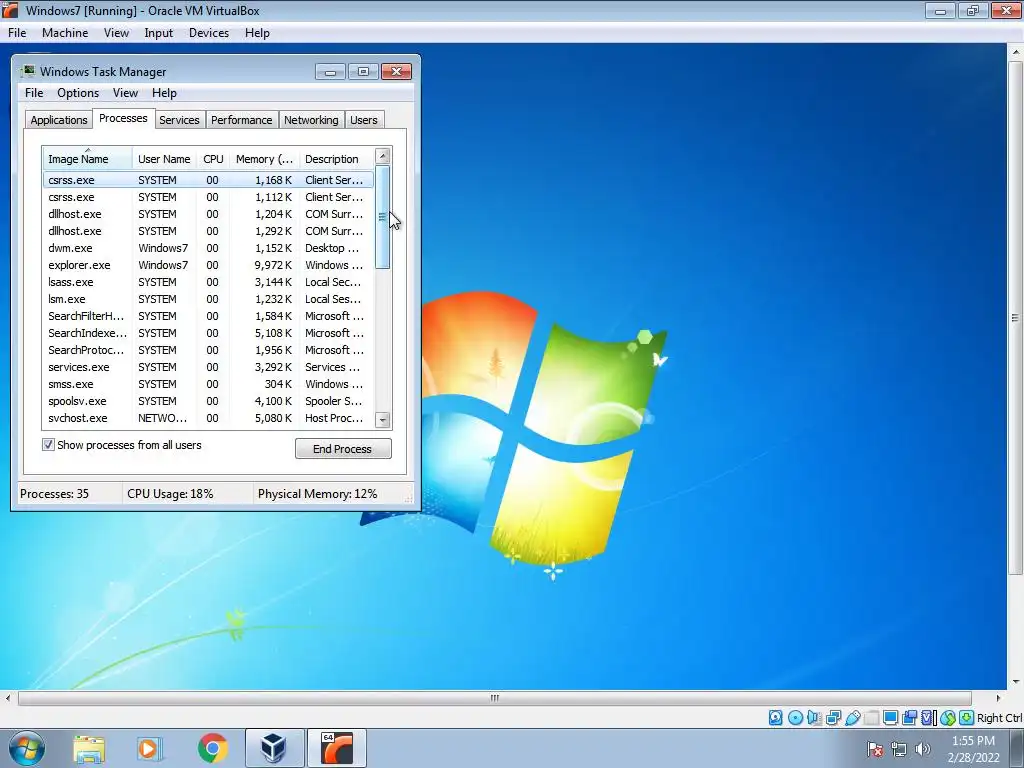Click VirtualBox horizontal scrollbar thumb
The height and width of the screenshot is (768, 1024).
495,698
